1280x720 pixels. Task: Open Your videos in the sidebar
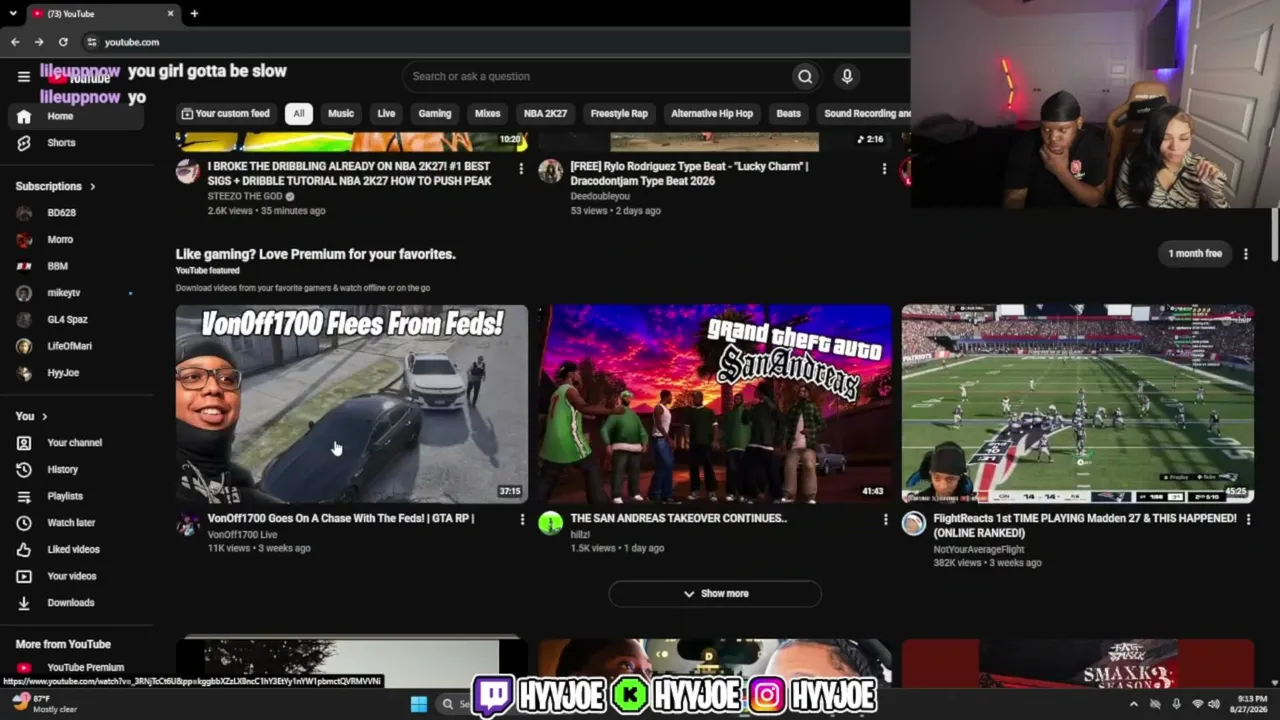pyautogui.click(x=76, y=576)
